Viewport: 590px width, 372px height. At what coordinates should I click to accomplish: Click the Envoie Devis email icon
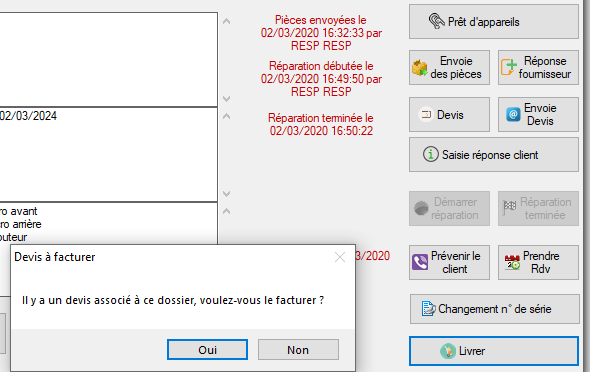pyautogui.click(x=513, y=114)
